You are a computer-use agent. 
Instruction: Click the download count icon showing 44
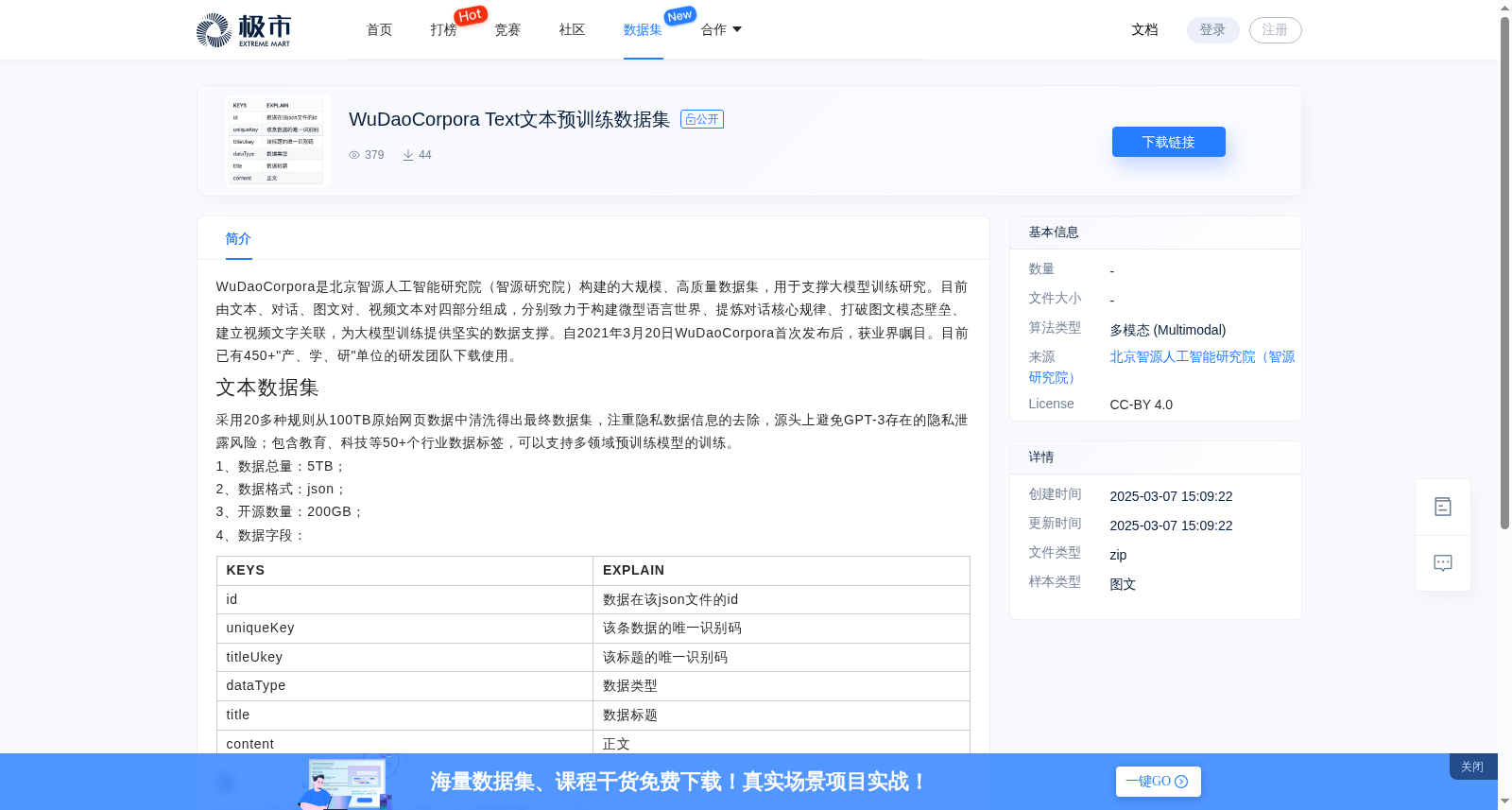tap(408, 155)
